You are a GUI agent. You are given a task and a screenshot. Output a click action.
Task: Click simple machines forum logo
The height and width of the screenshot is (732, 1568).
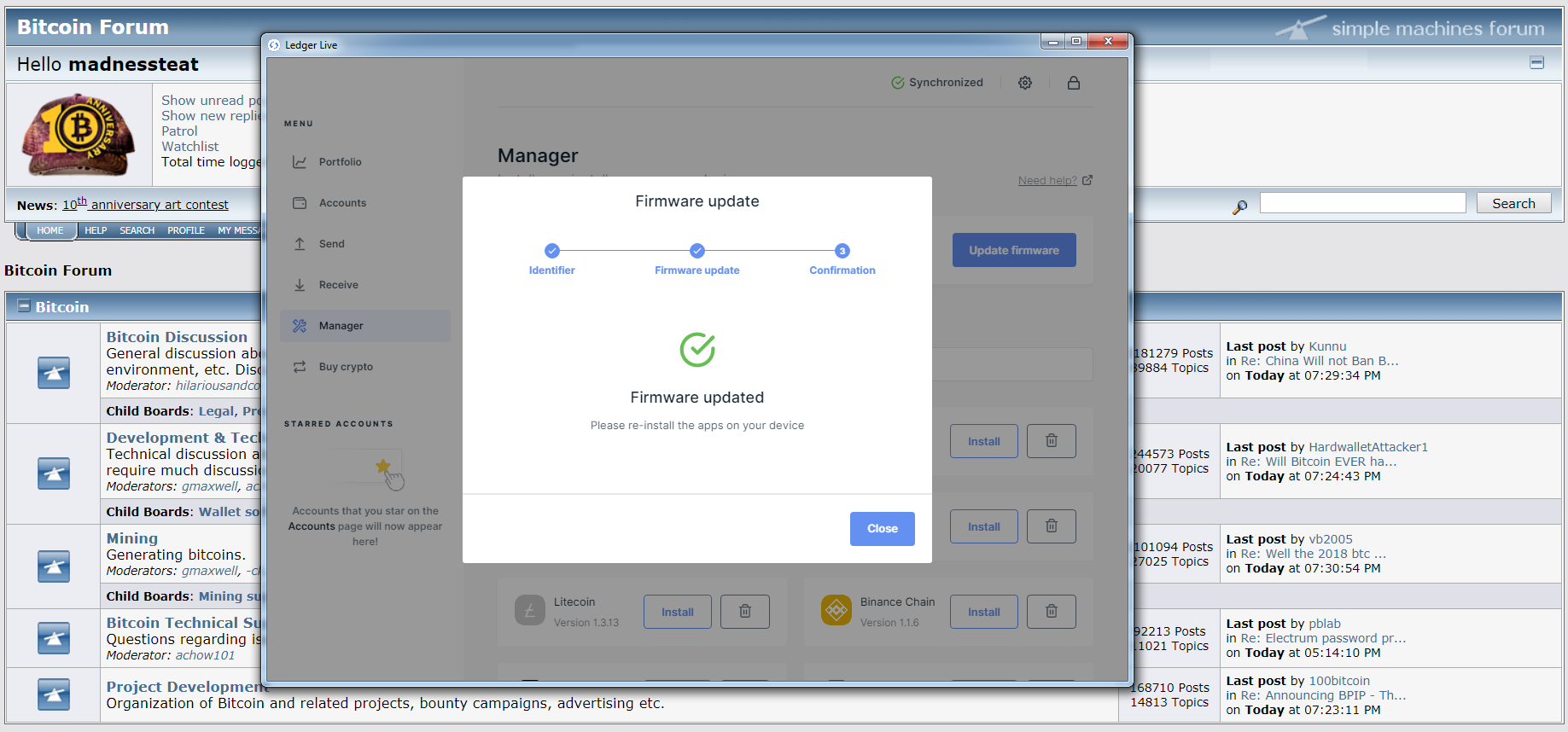[1410, 28]
